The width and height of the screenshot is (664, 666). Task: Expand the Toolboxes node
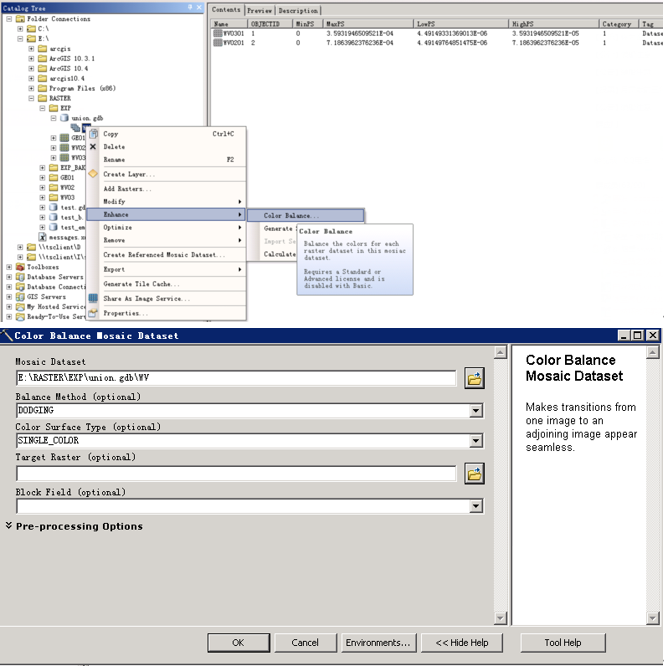(9, 267)
